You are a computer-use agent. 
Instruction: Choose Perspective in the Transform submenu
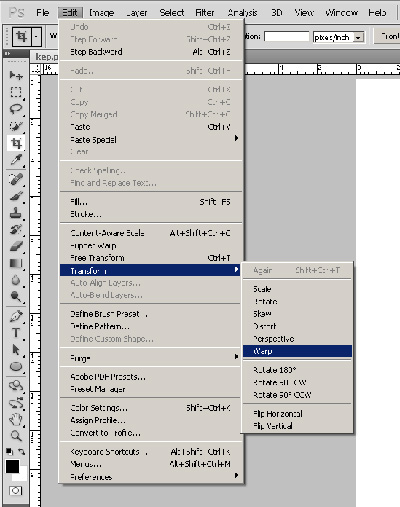(297, 339)
